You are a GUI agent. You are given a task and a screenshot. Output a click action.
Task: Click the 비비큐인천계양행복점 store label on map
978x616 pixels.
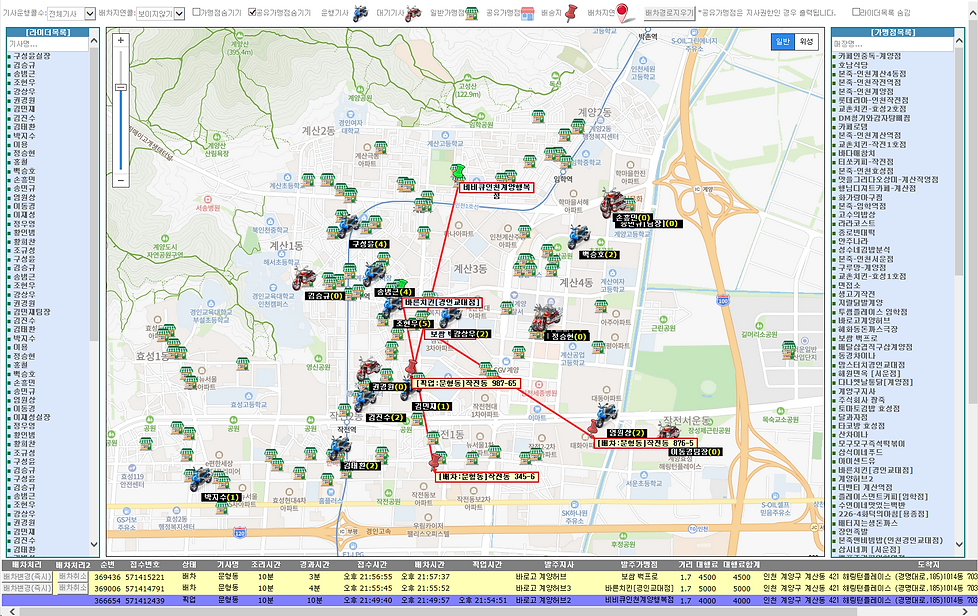click(x=496, y=190)
